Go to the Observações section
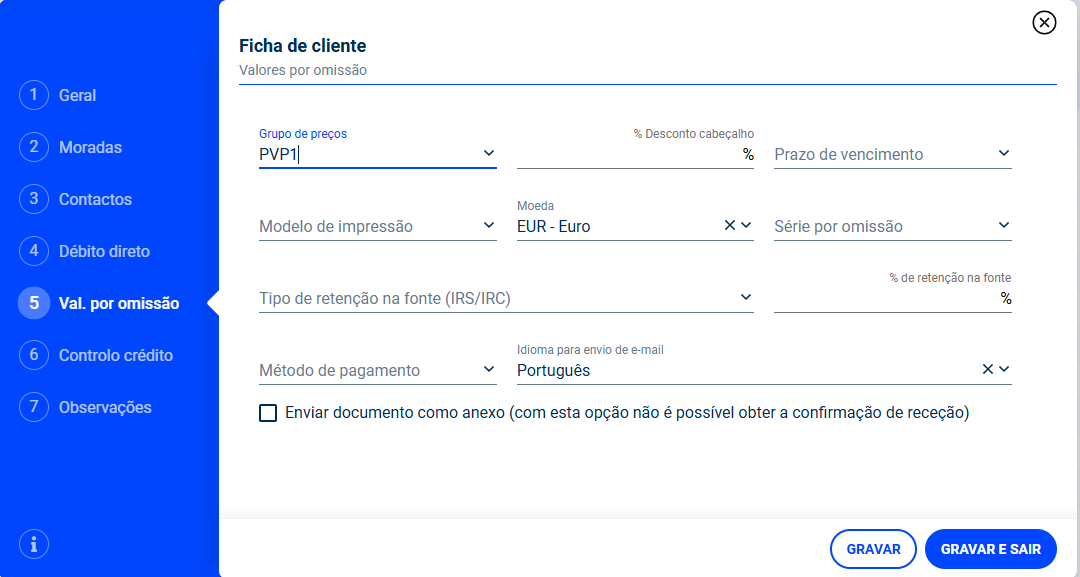1080x577 pixels. (105, 408)
